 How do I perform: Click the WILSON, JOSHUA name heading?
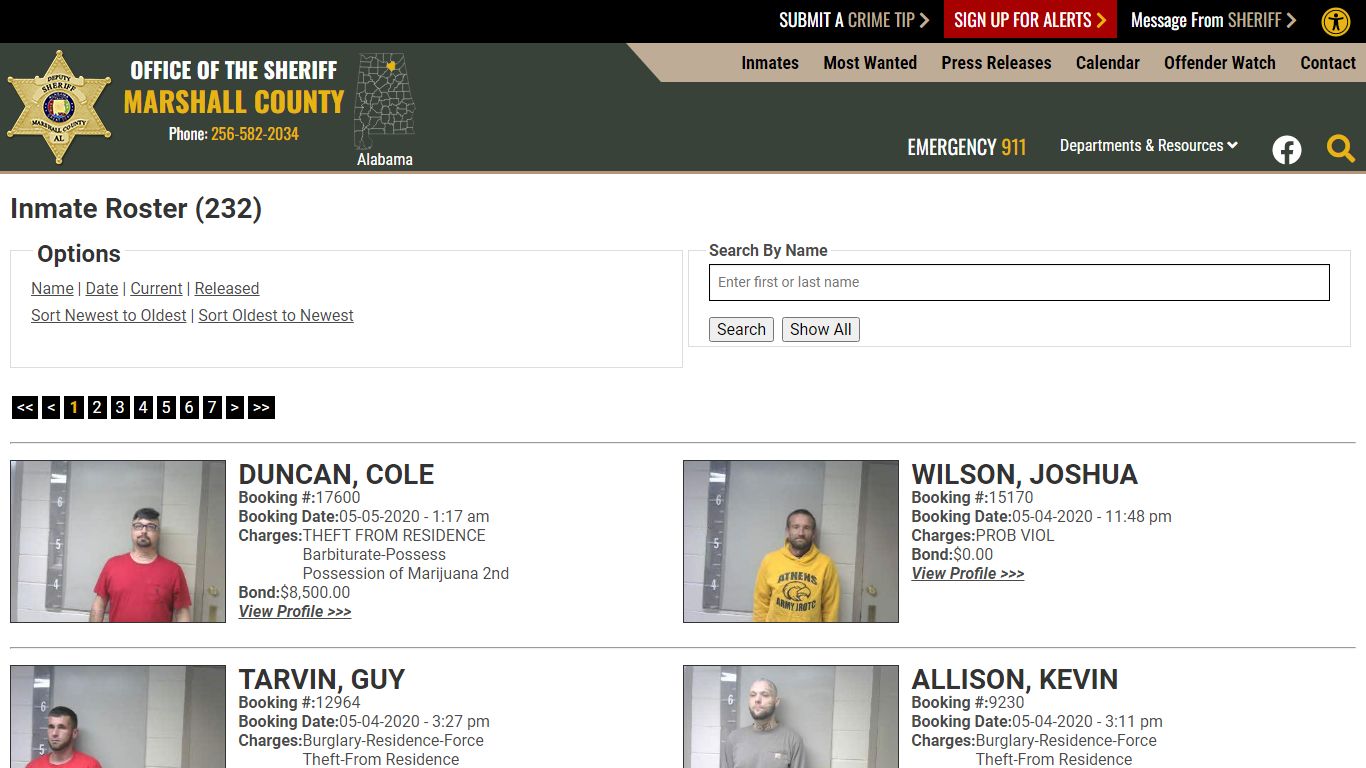coord(1024,474)
